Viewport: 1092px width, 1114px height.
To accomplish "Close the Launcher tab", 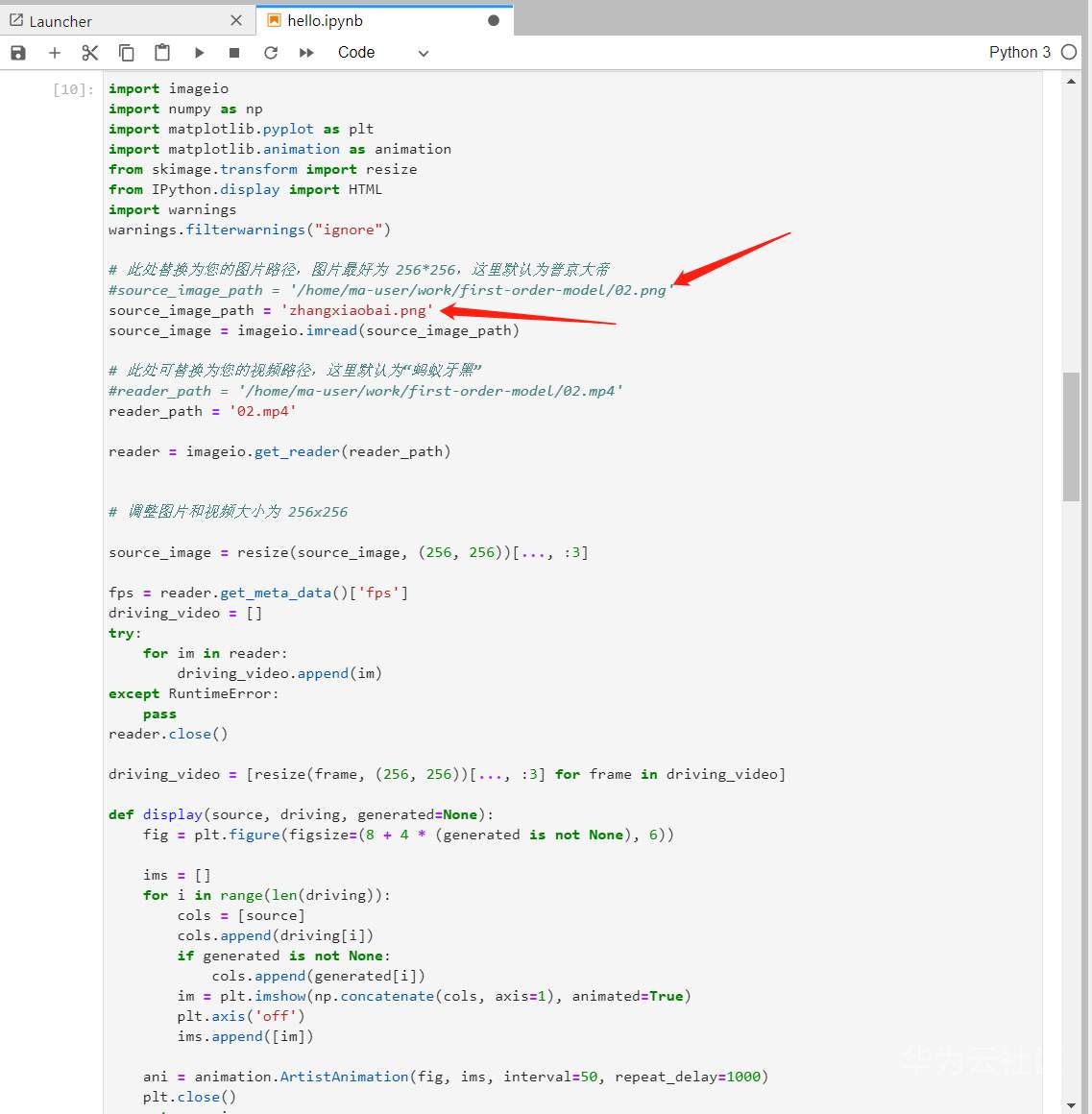I will [236, 20].
